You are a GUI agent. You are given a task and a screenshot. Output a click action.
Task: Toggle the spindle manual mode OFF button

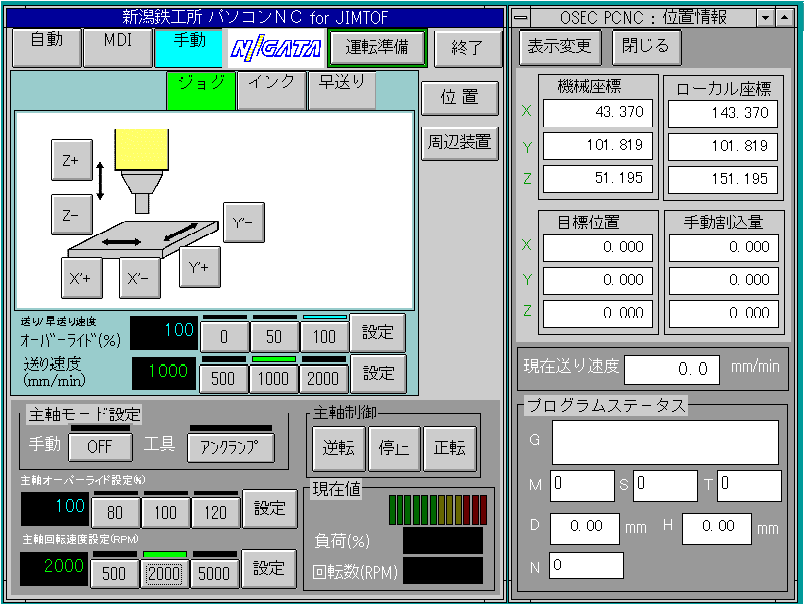pyautogui.click(x=99, y=446)
